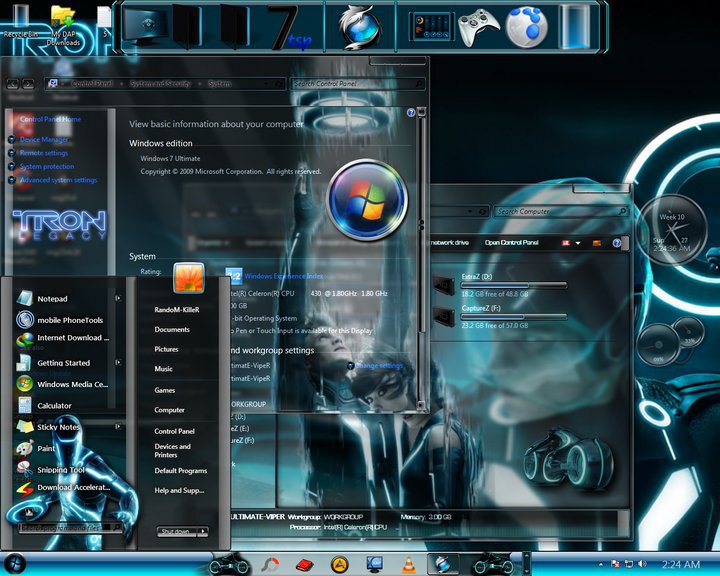The image size is (720, 576).
Task: Click the ExtraZ (D:) drive capacity bar
Action: point(514,285)
